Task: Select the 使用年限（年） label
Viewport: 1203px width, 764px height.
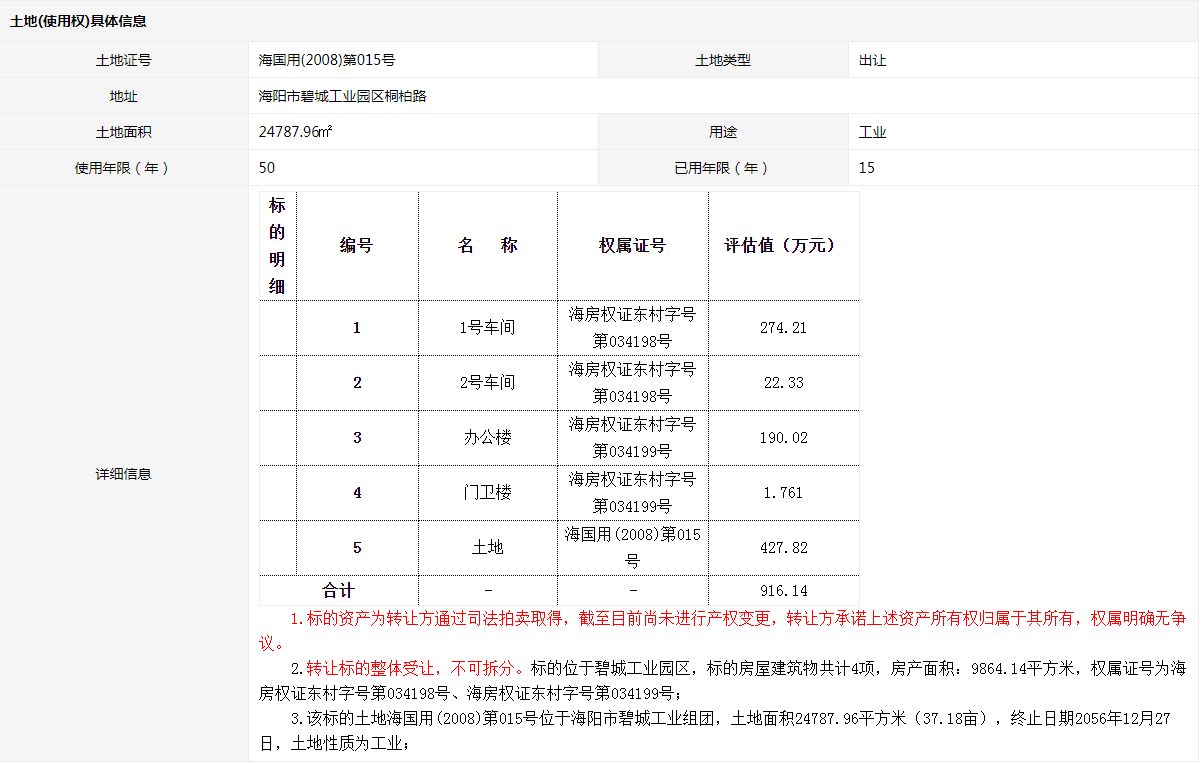Action: [x=124, y=168]
